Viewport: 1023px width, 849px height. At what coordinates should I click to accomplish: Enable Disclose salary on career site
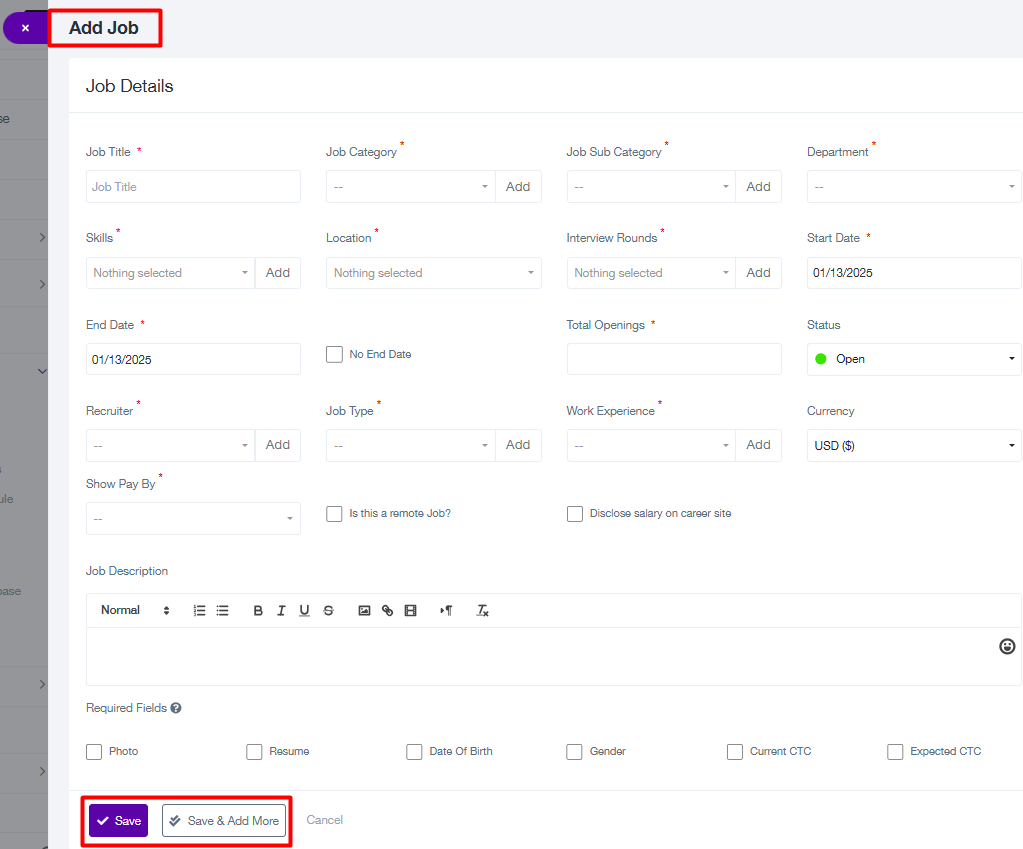pyautogui.click(x=575, y=514)
